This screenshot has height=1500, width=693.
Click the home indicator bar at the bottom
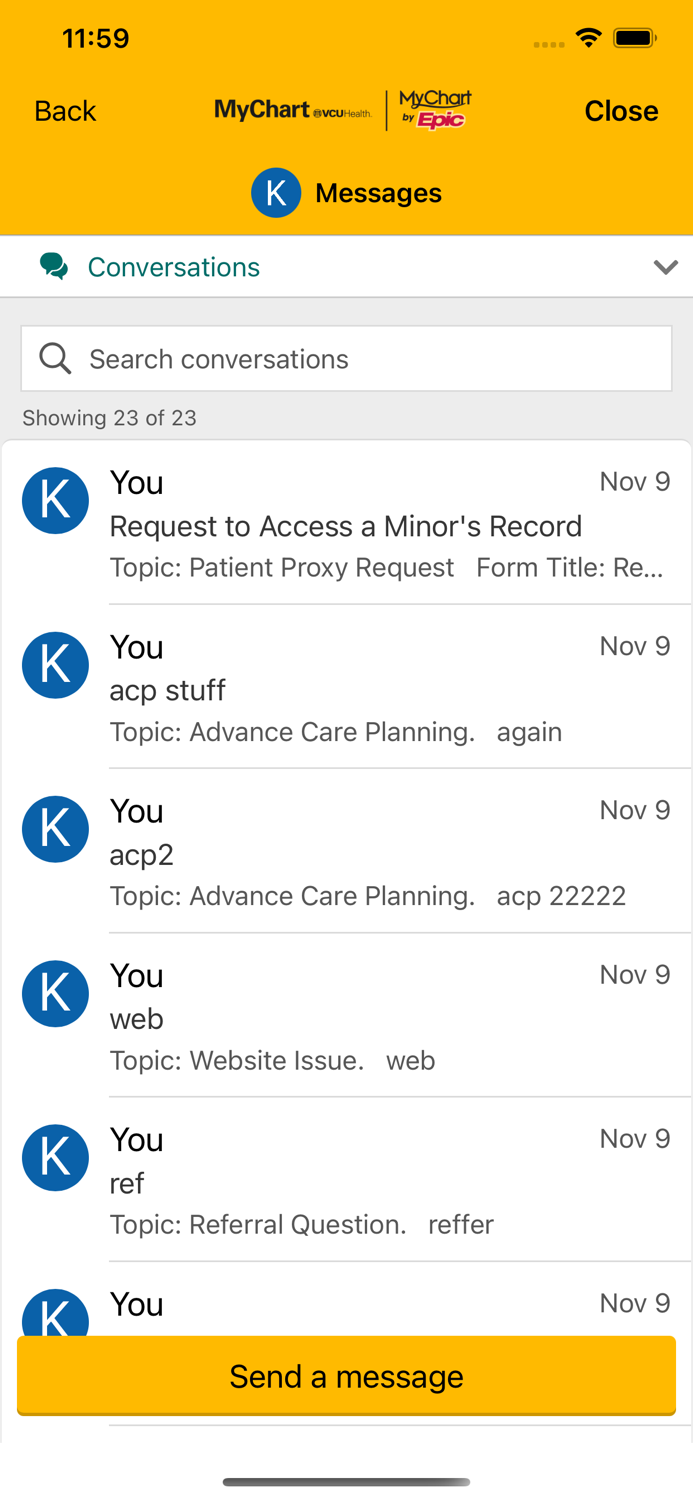346,1483
